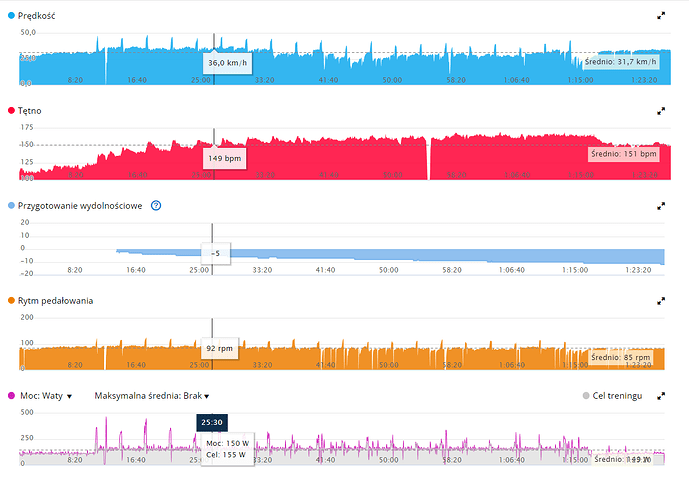Screen dimensions: 689x484
Task: Click the light-blue Przygotowanie wydolnościowe dot
Action: tap(11, 205)
